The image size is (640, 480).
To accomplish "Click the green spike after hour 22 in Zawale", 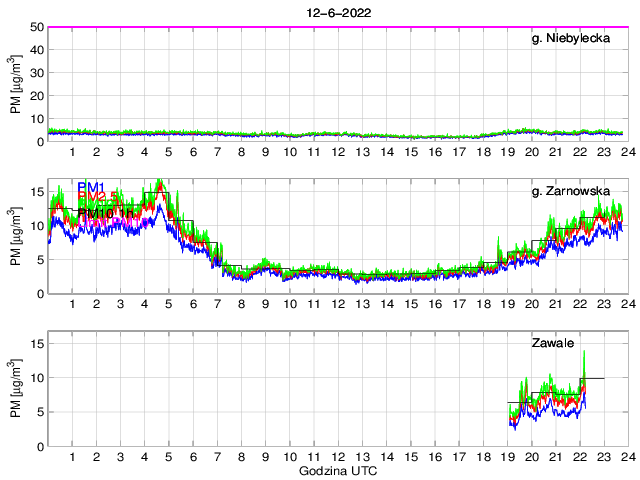I will click(x=584, y=354).
